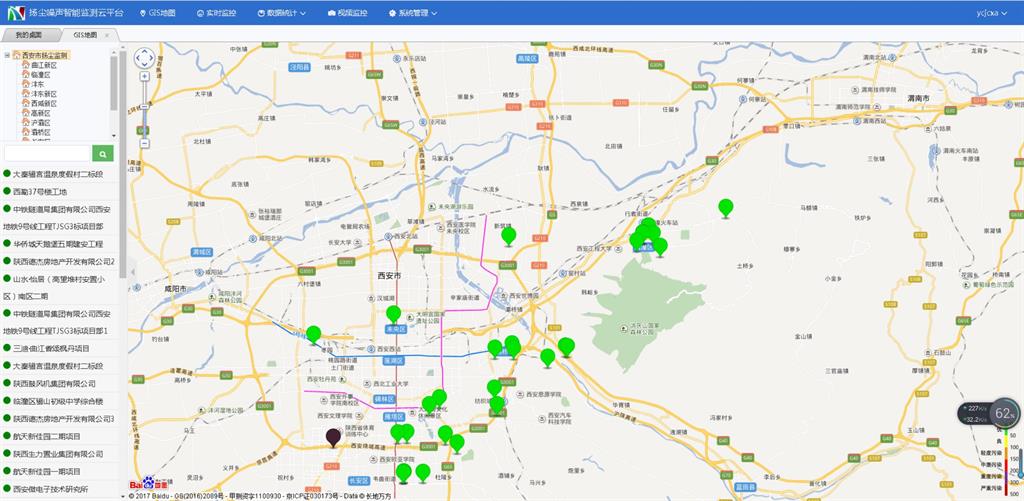Select 曲江新区 in the district tree
This screenshot has height=501, width=1024.
click(x=44, y=65)
